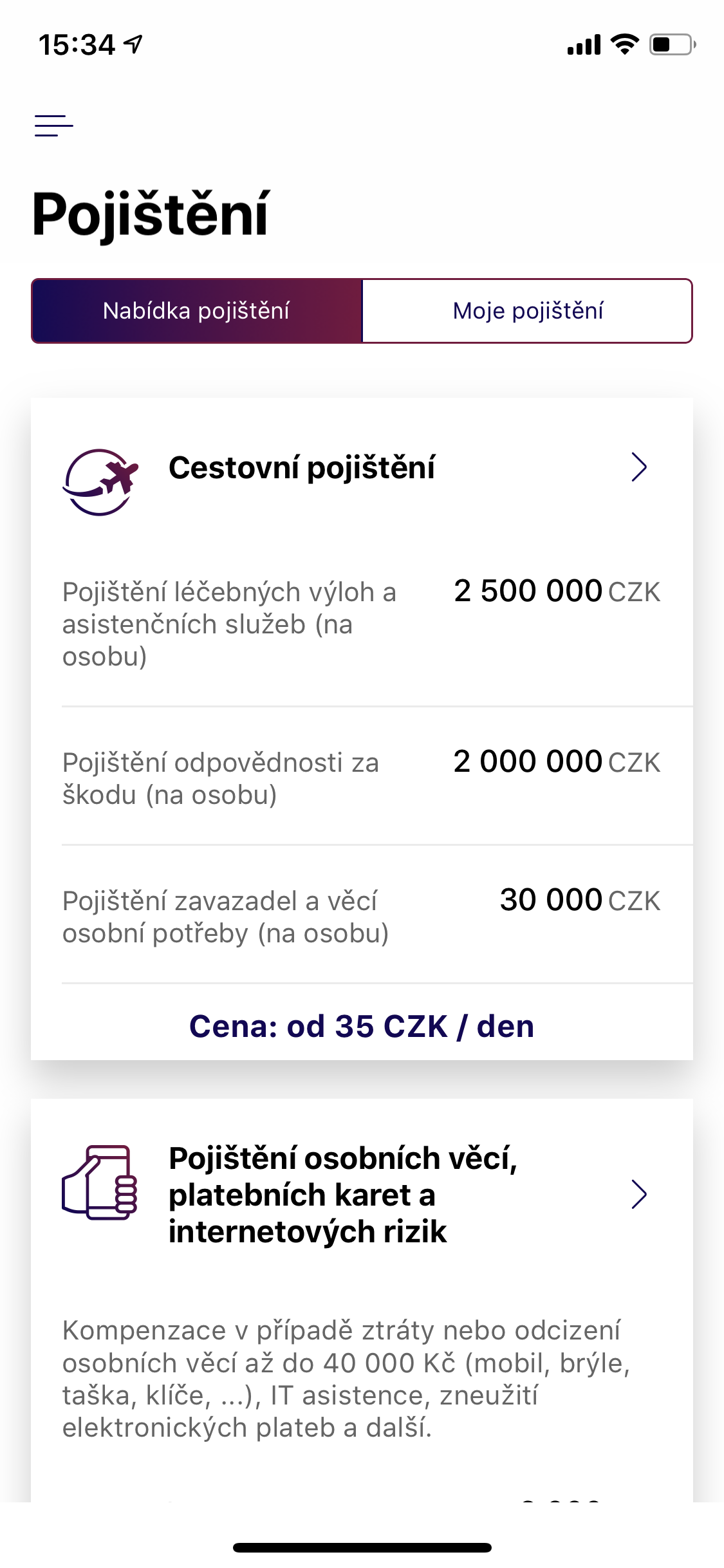Open the hamburger menu

(x=54, y=126)
